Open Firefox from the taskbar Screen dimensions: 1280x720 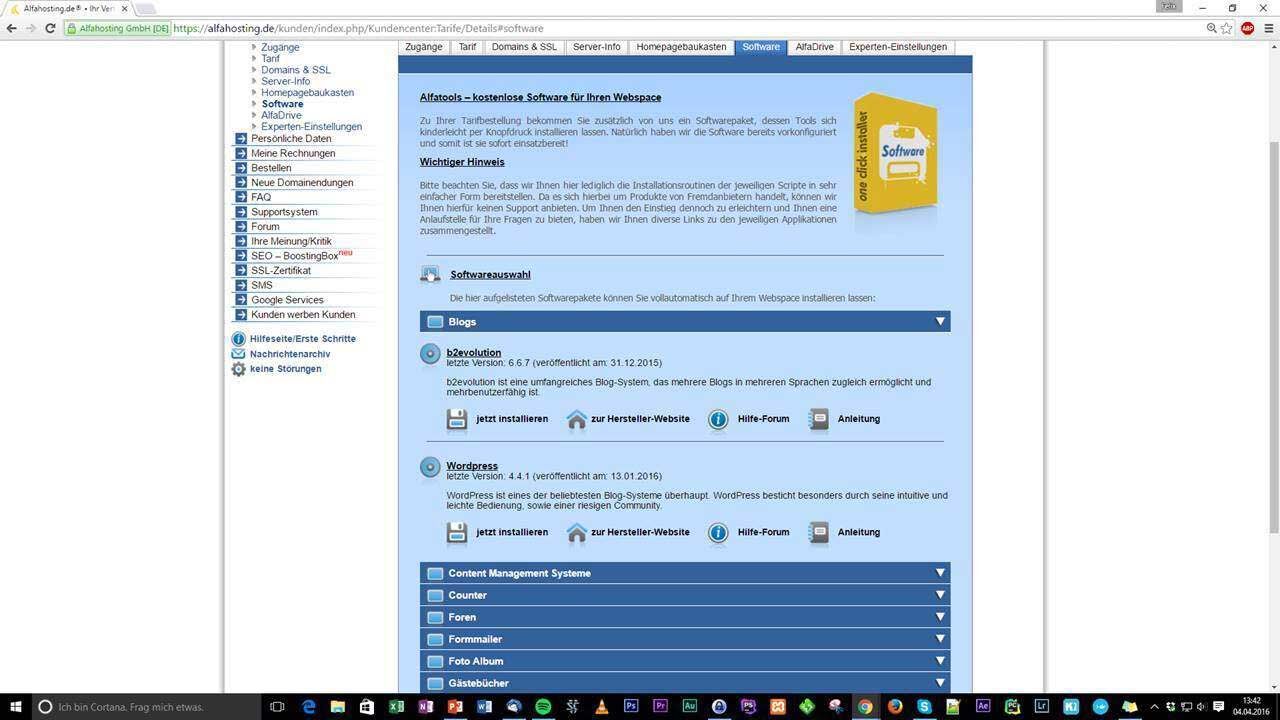[894, 706]
